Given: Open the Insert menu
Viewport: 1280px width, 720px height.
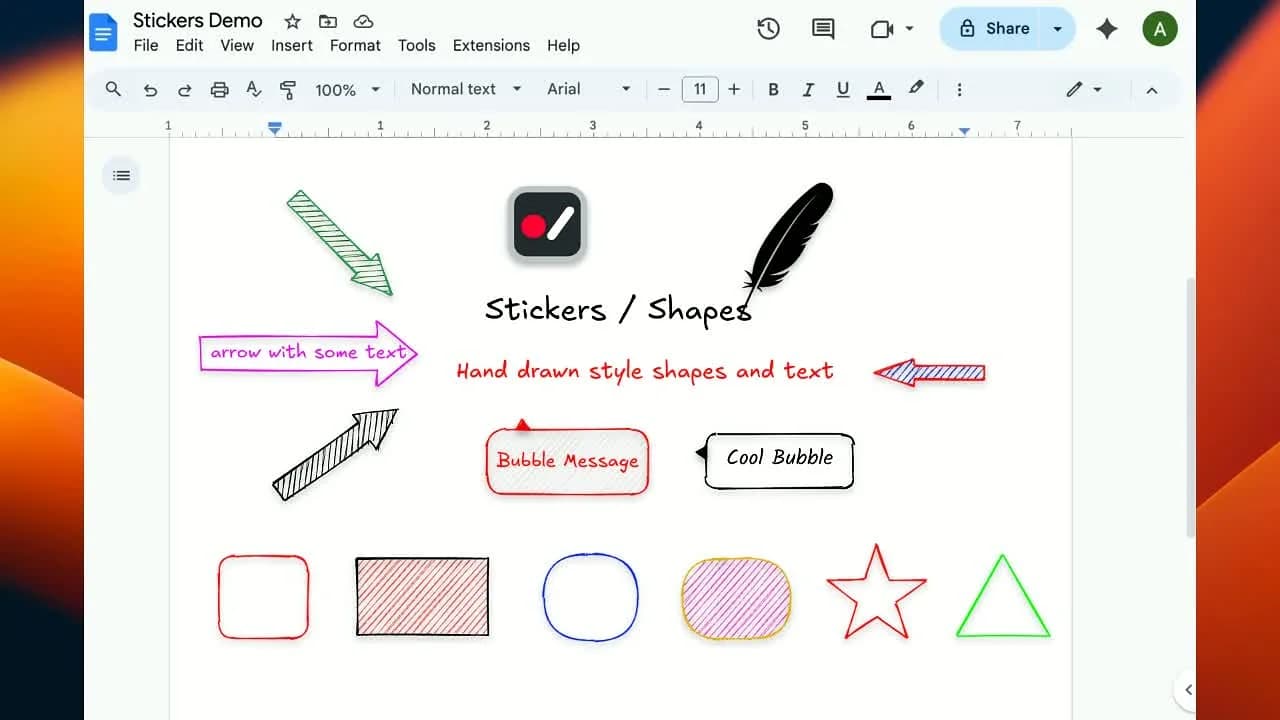Looking at the screenshot, I should [292, 46].
